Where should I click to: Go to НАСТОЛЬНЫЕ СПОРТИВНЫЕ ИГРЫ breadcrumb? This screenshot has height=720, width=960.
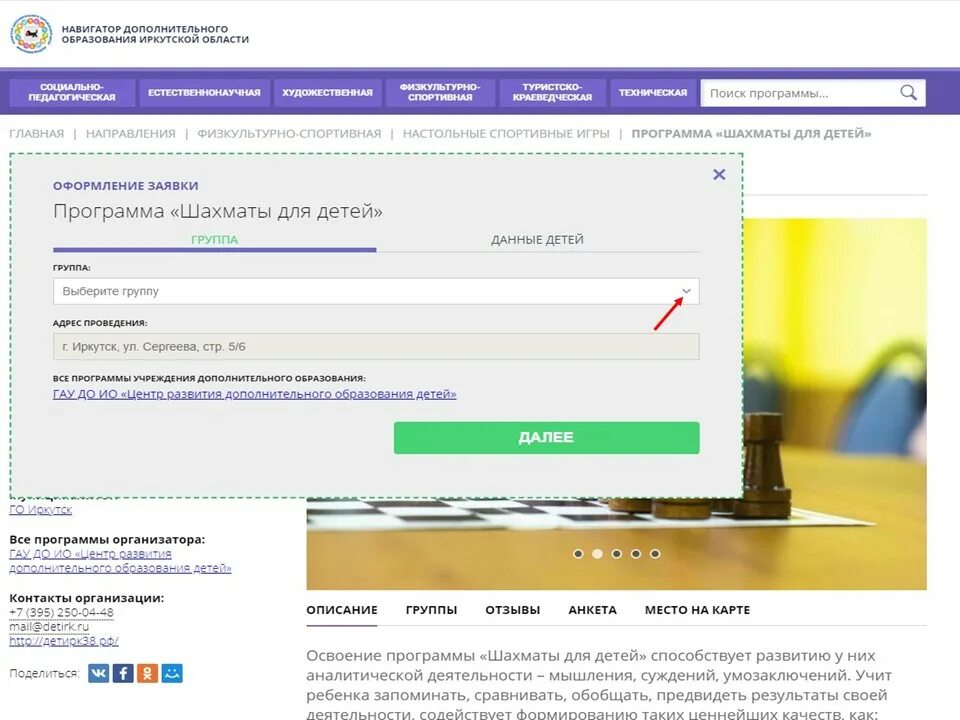pyautogui.click(x=506, y=133)
